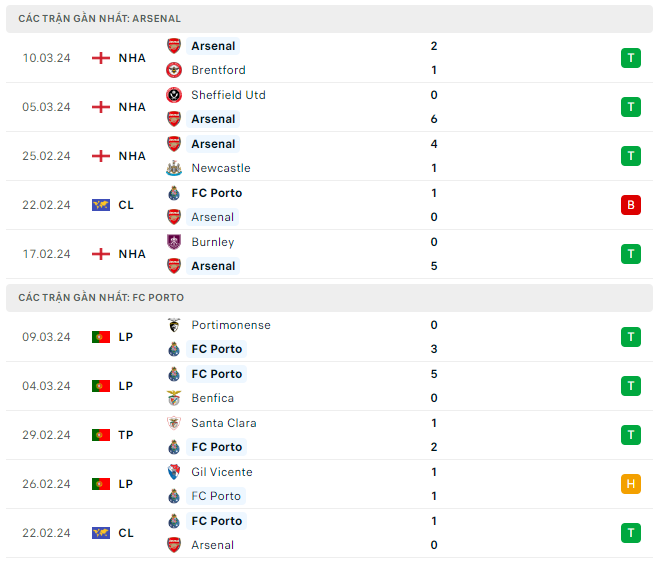The width and height of the screenshot is (657, 564).
Task: Open the Sheffield Utd team link
Action: tap(228, 95)
